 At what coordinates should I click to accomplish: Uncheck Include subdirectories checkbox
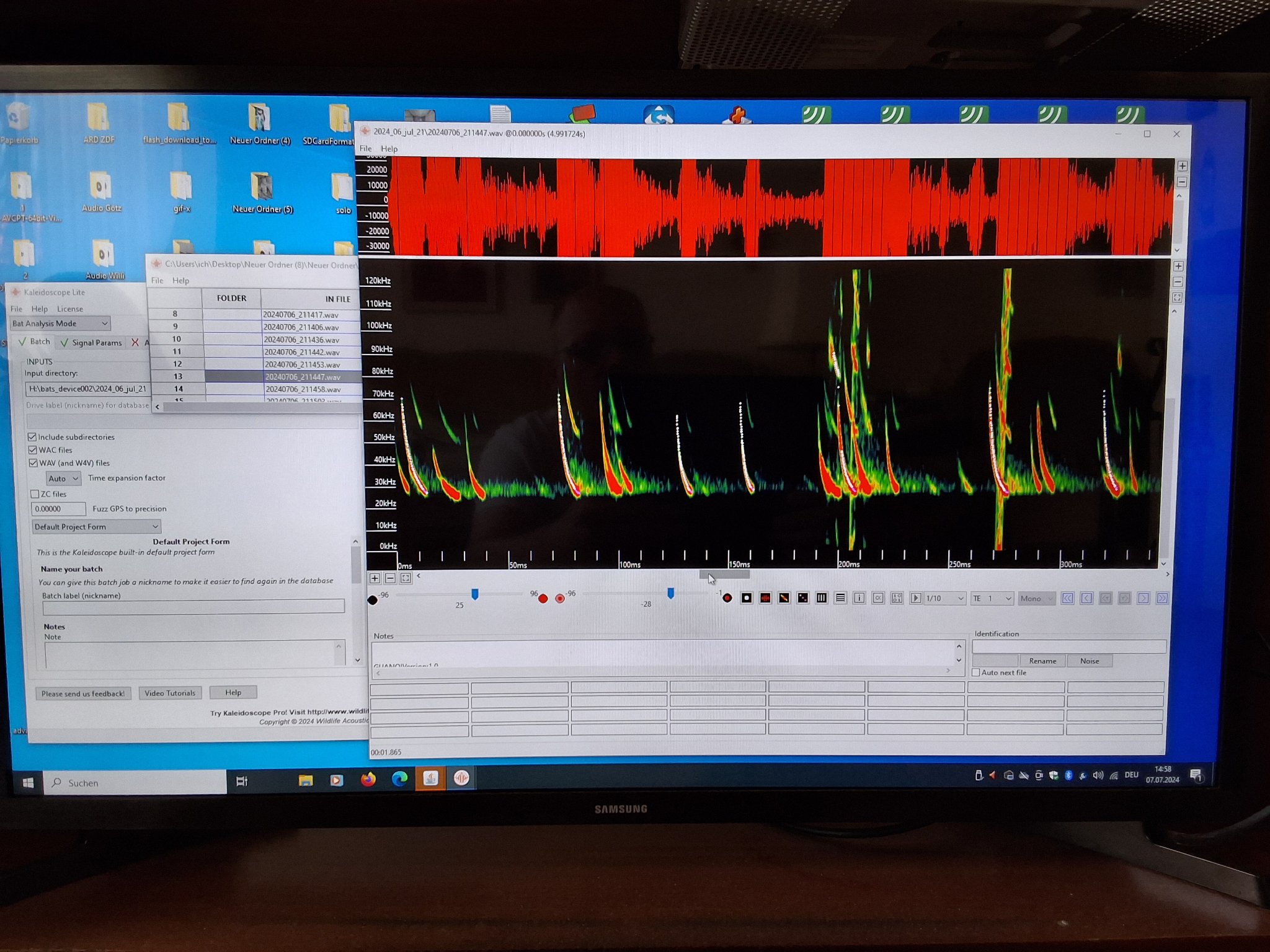pyautogui.click(x=32, y=437)
